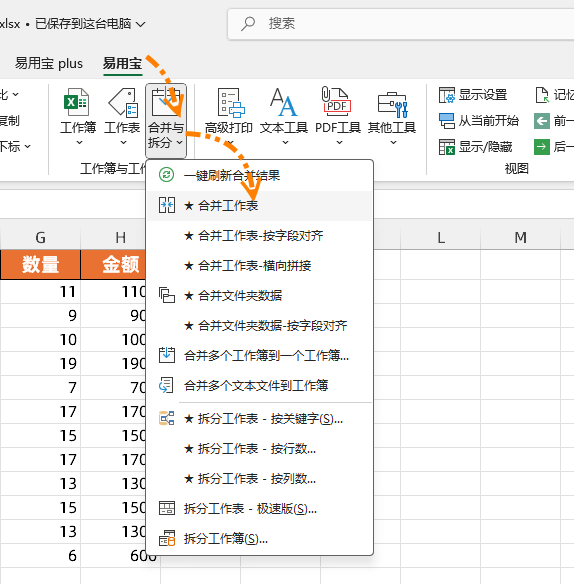Click the 数量 cell with value 19
This screenshot has width=574, height=584.
pos(40,364)
